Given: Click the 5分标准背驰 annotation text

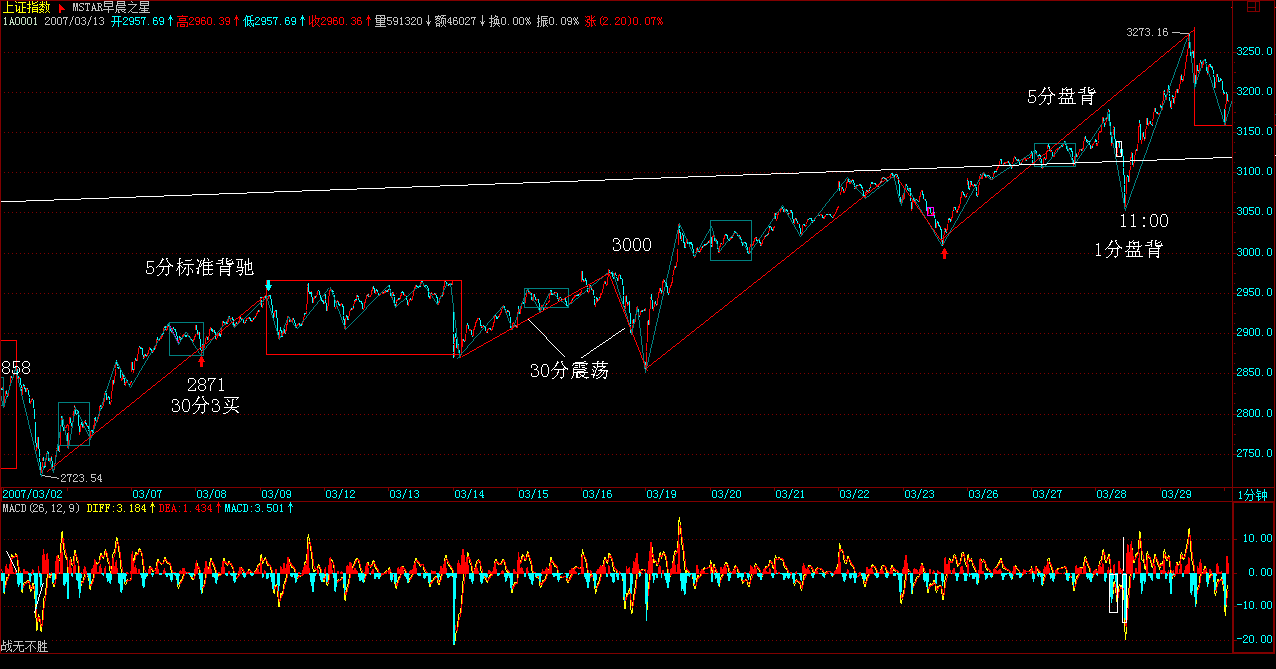Looking at the screenshot, I should click(199, 268).
